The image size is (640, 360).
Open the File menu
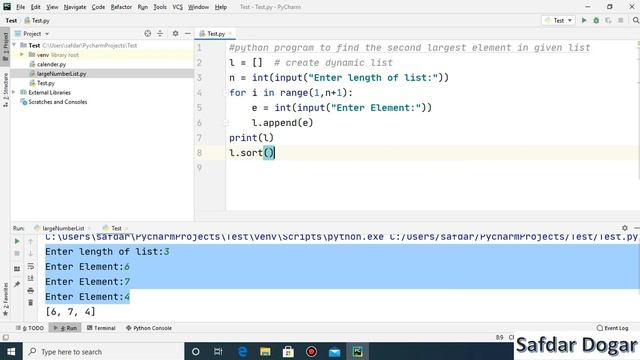click(20, 7)
